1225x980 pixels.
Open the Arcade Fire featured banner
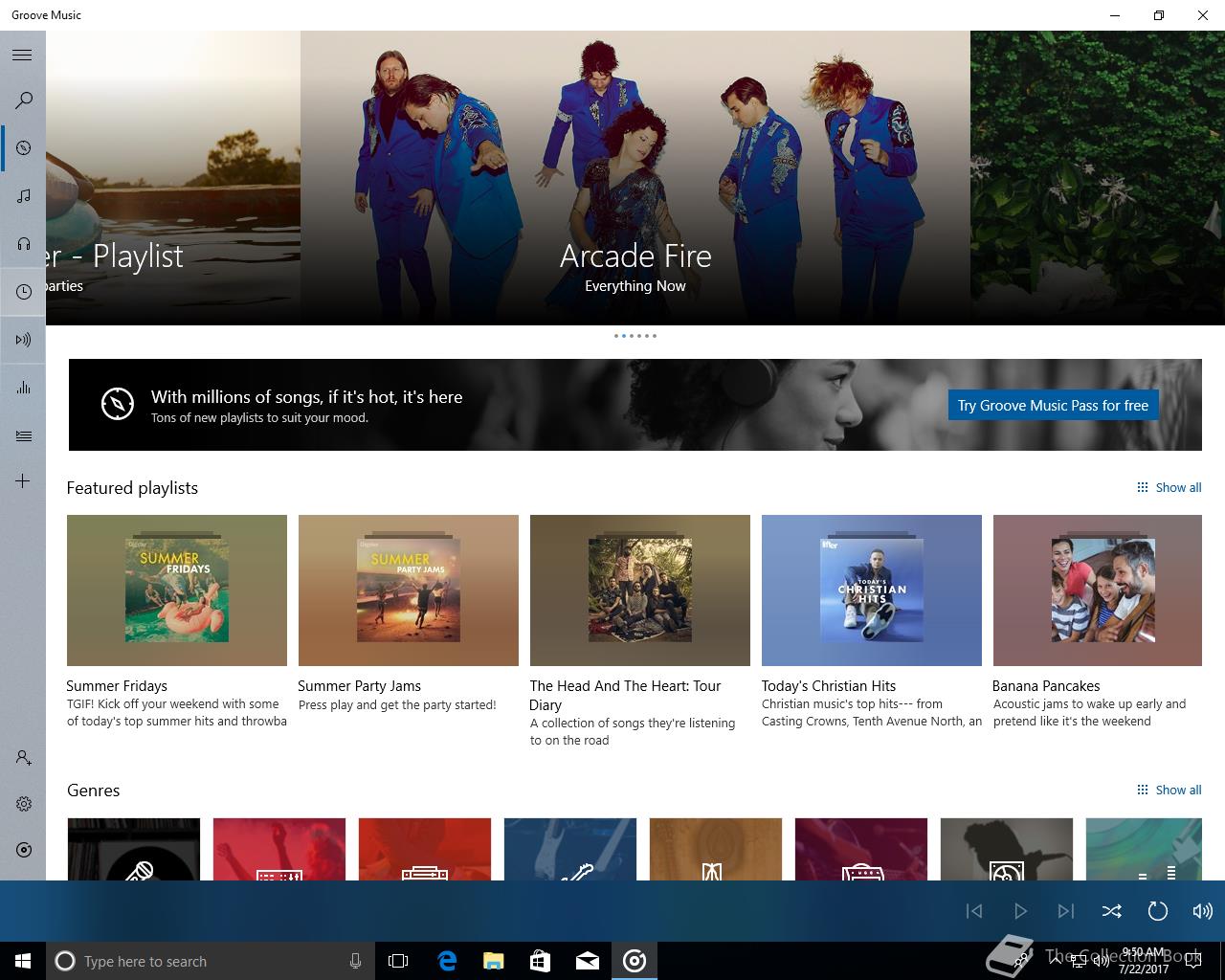click(x=635, y=178)
